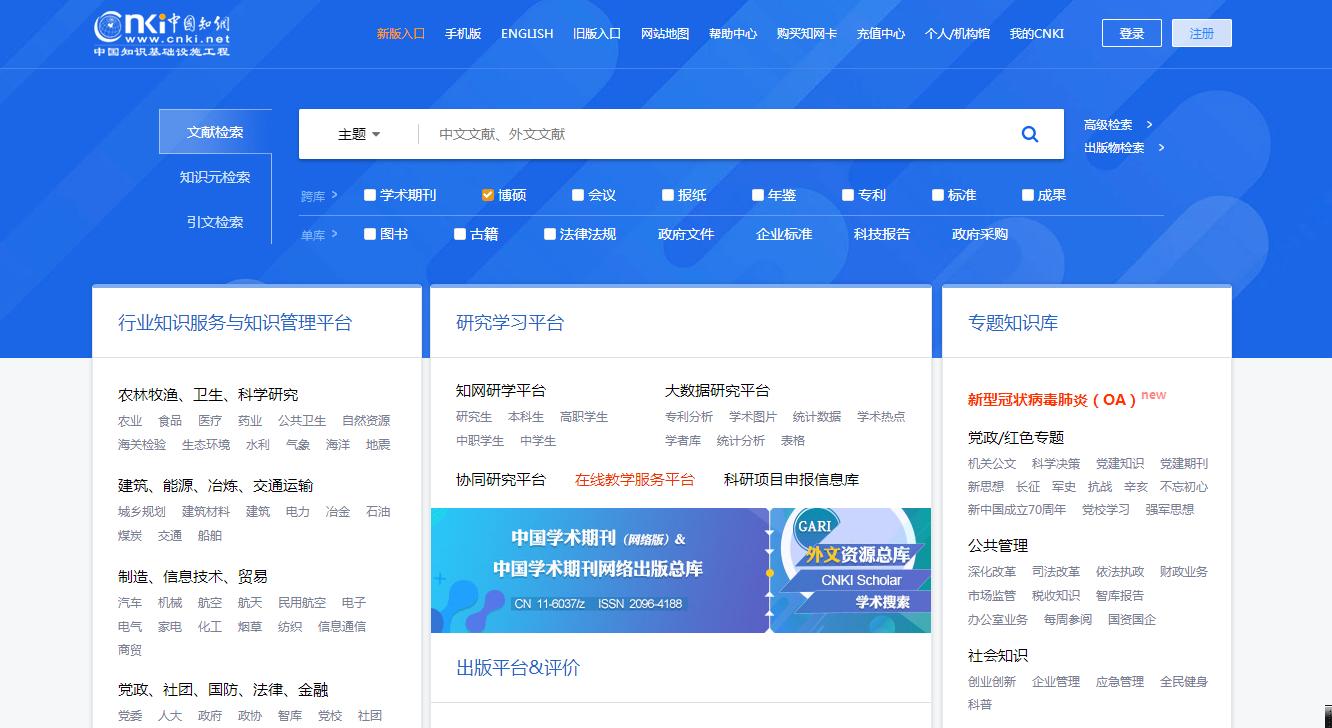1332x728 pixels.
Task: Open the 公共卫生 industry link
Action: pos(302,421)
